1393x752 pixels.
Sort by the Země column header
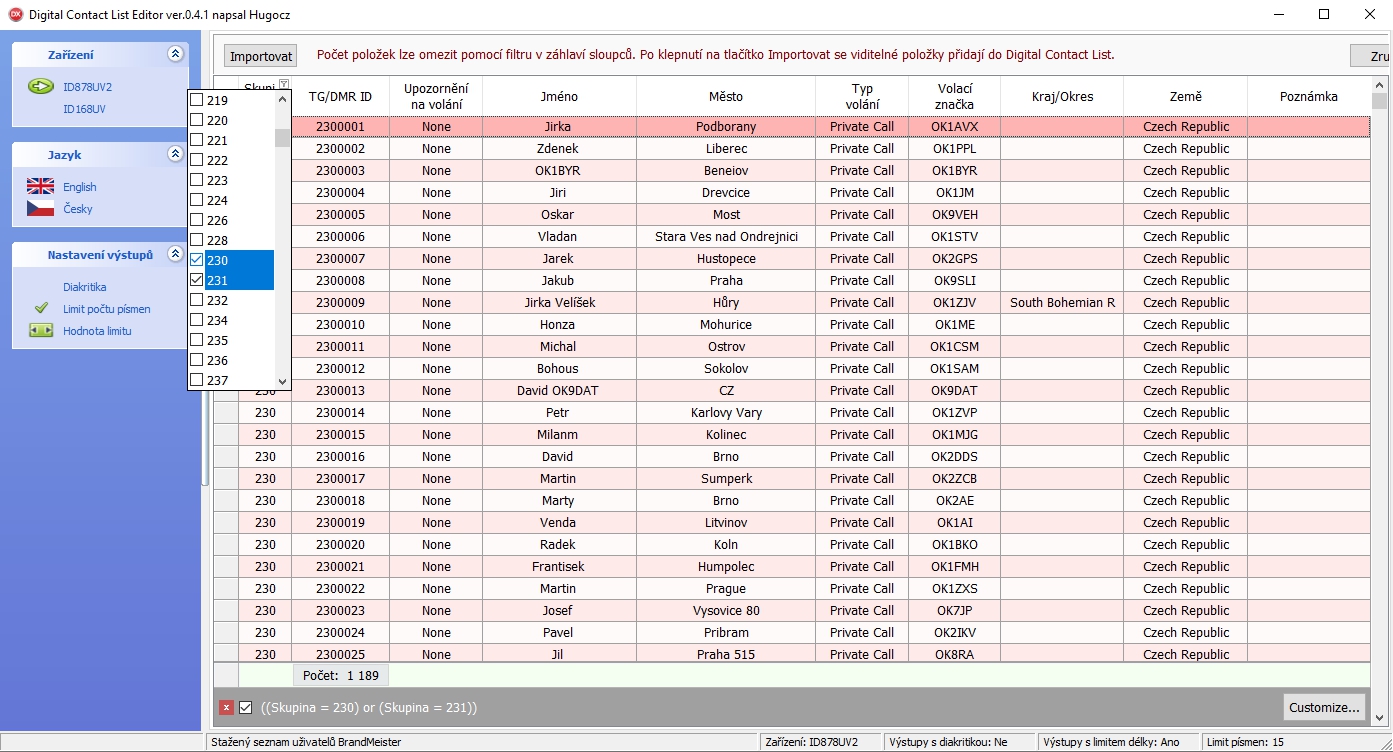tap(1186, 97)
